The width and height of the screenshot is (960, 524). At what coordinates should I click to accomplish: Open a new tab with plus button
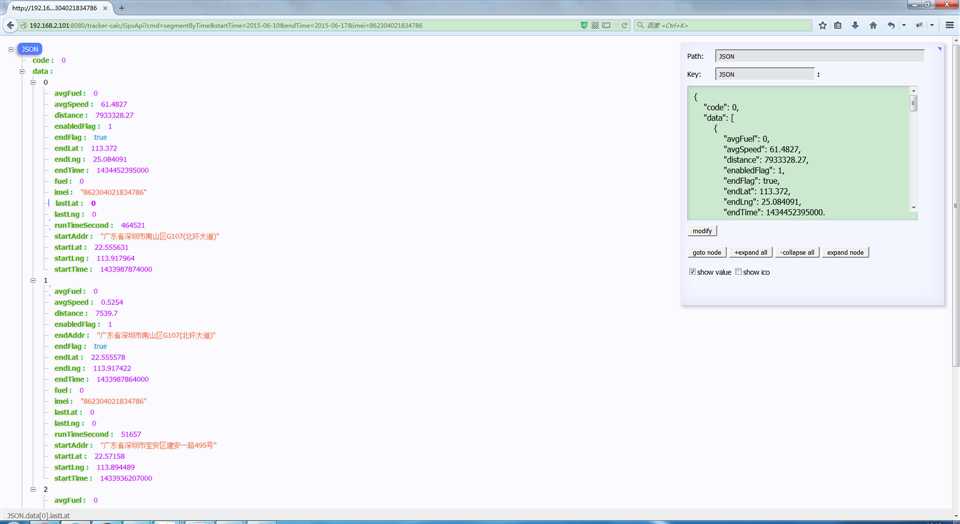pyautogui.click(x=121, y=8)
